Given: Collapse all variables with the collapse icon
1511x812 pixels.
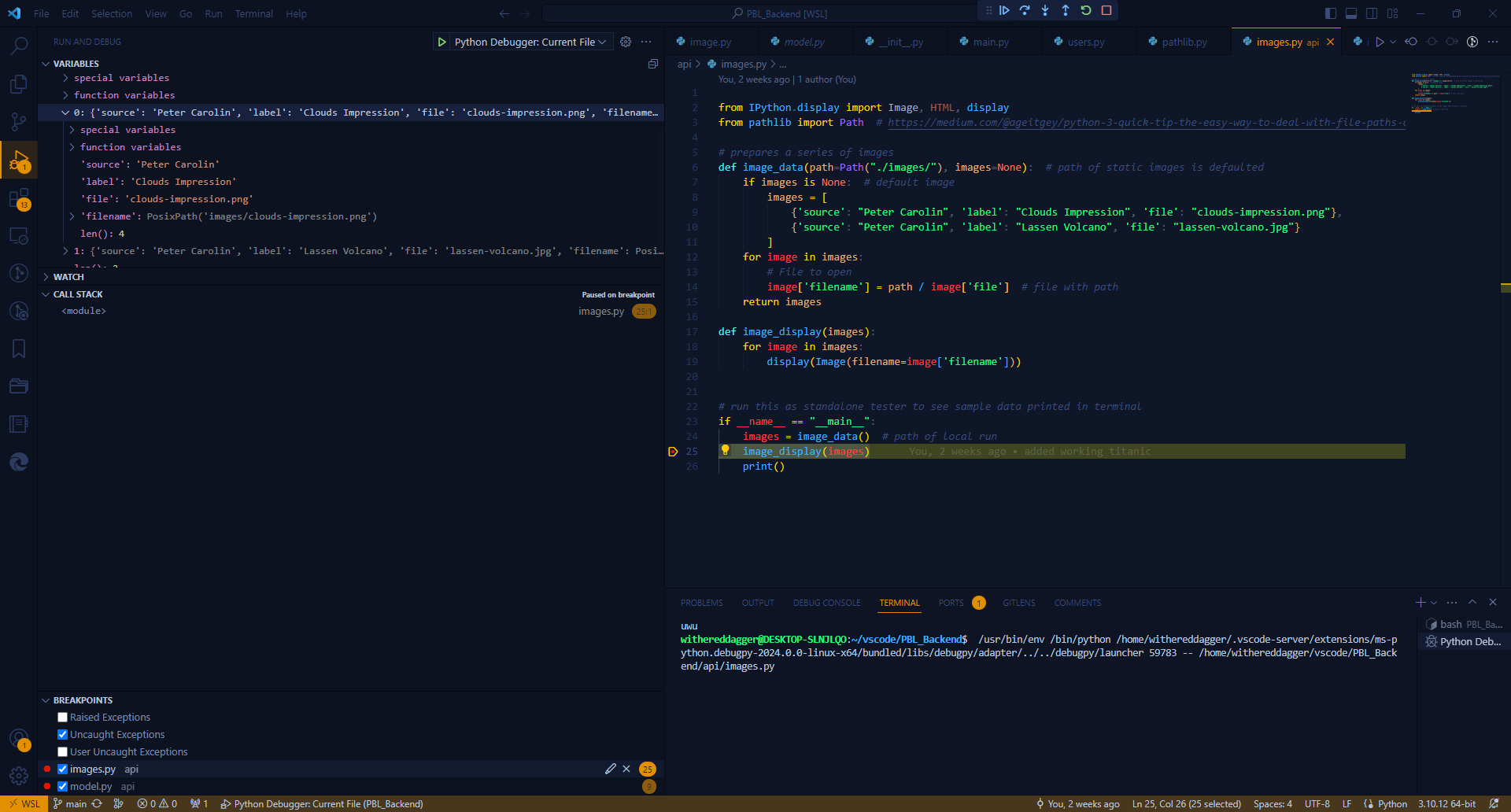Looking at the screenshot, I should 652,64.
